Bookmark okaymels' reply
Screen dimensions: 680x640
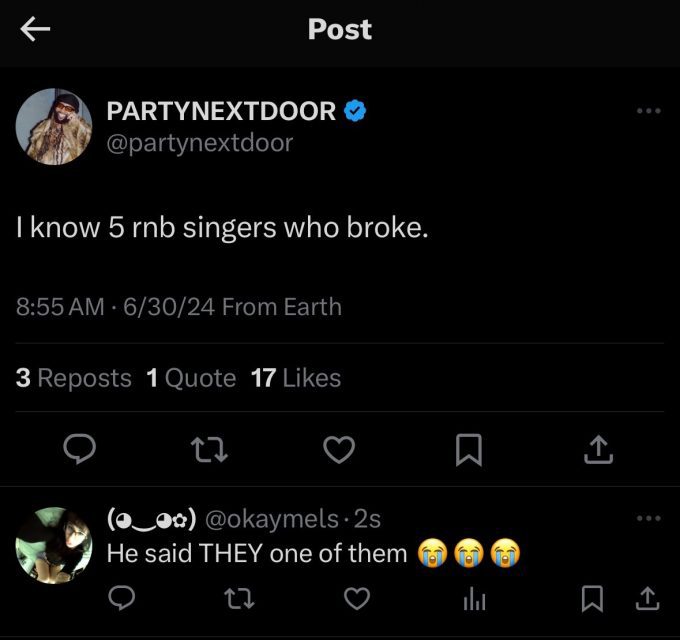point(592,599)
